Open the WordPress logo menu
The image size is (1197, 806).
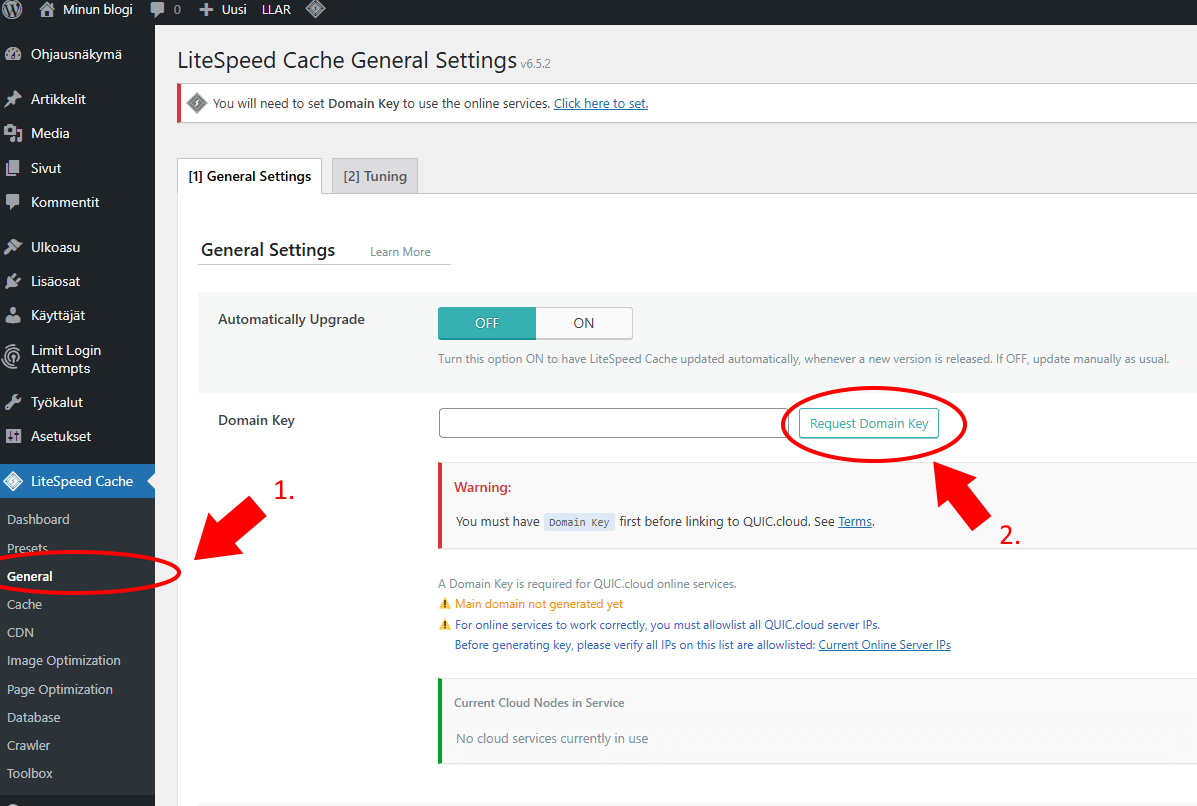tap(12, 9)
